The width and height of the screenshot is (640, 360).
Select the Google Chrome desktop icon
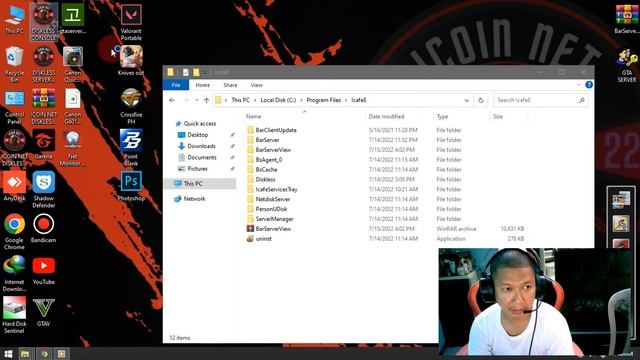(14, 232)
